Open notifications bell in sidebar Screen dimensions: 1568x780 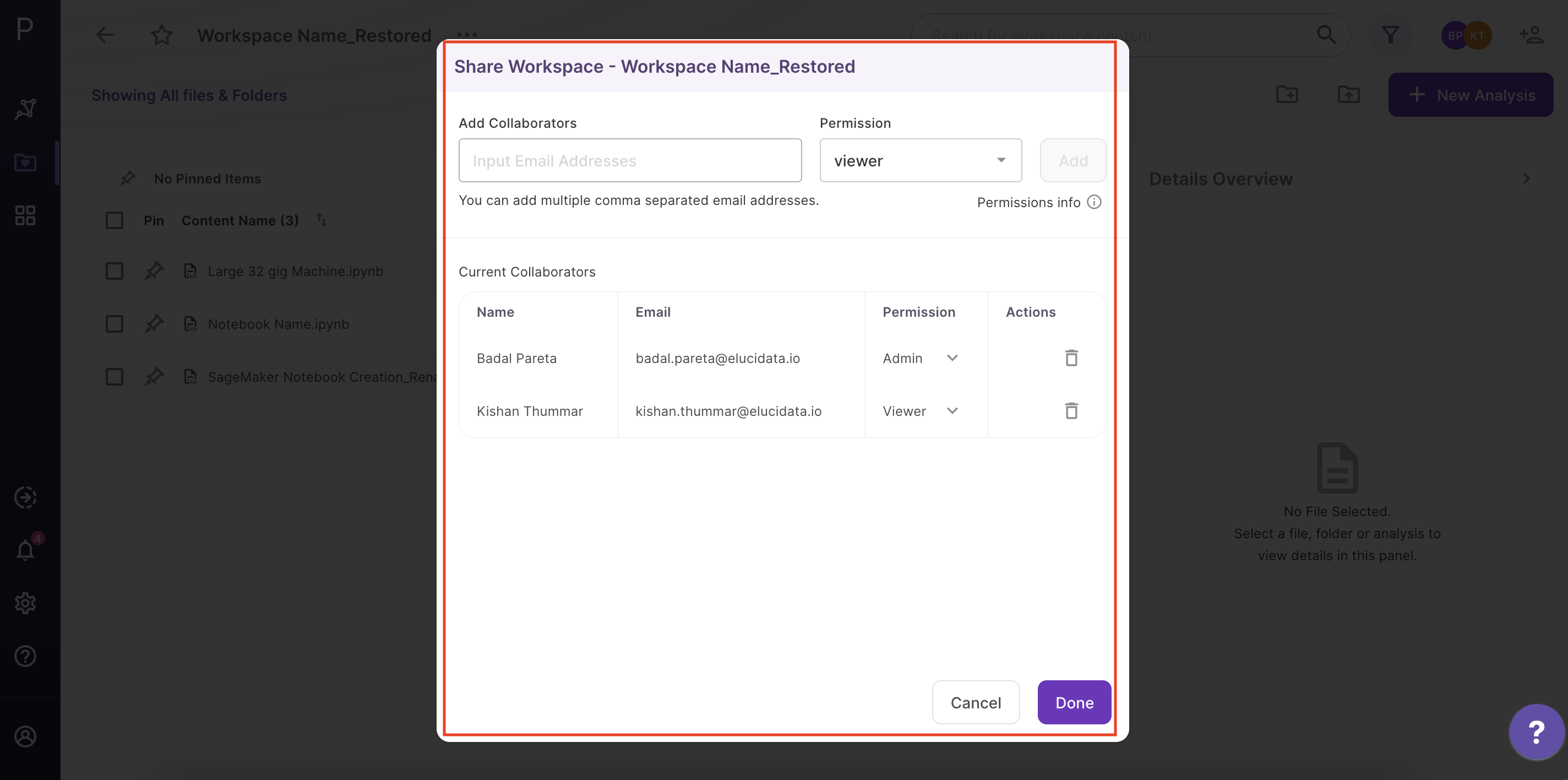click(x=25, y=550)
